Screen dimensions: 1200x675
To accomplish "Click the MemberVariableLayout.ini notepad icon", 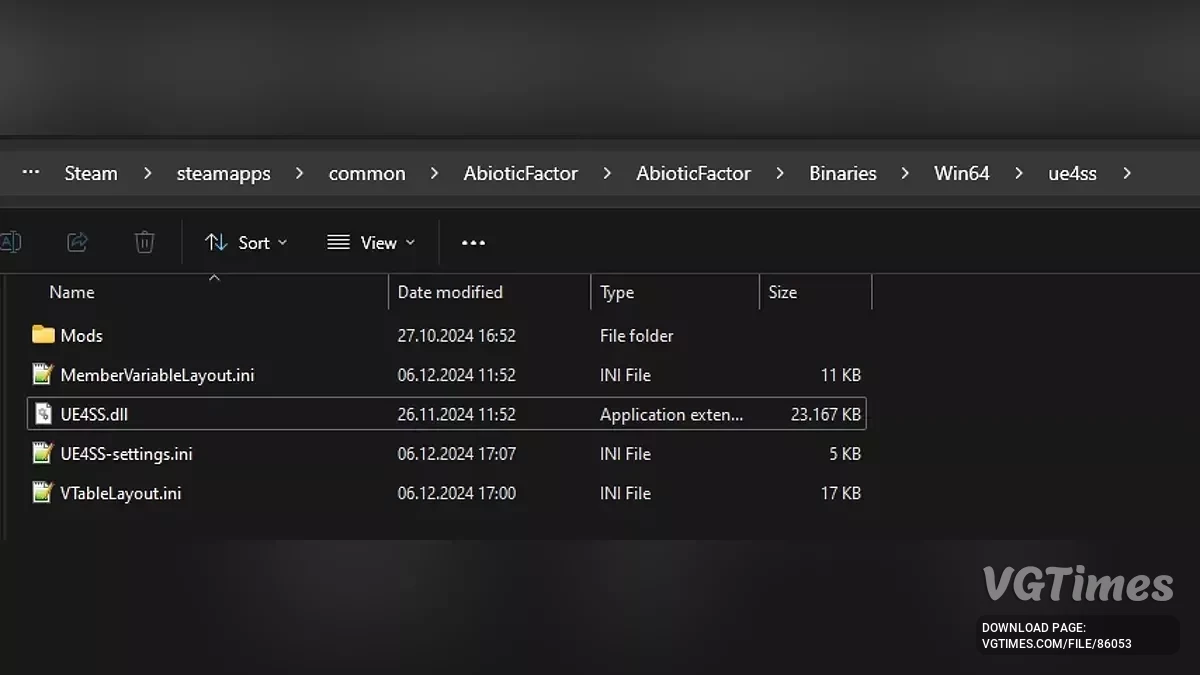I will tap(42, 374).
